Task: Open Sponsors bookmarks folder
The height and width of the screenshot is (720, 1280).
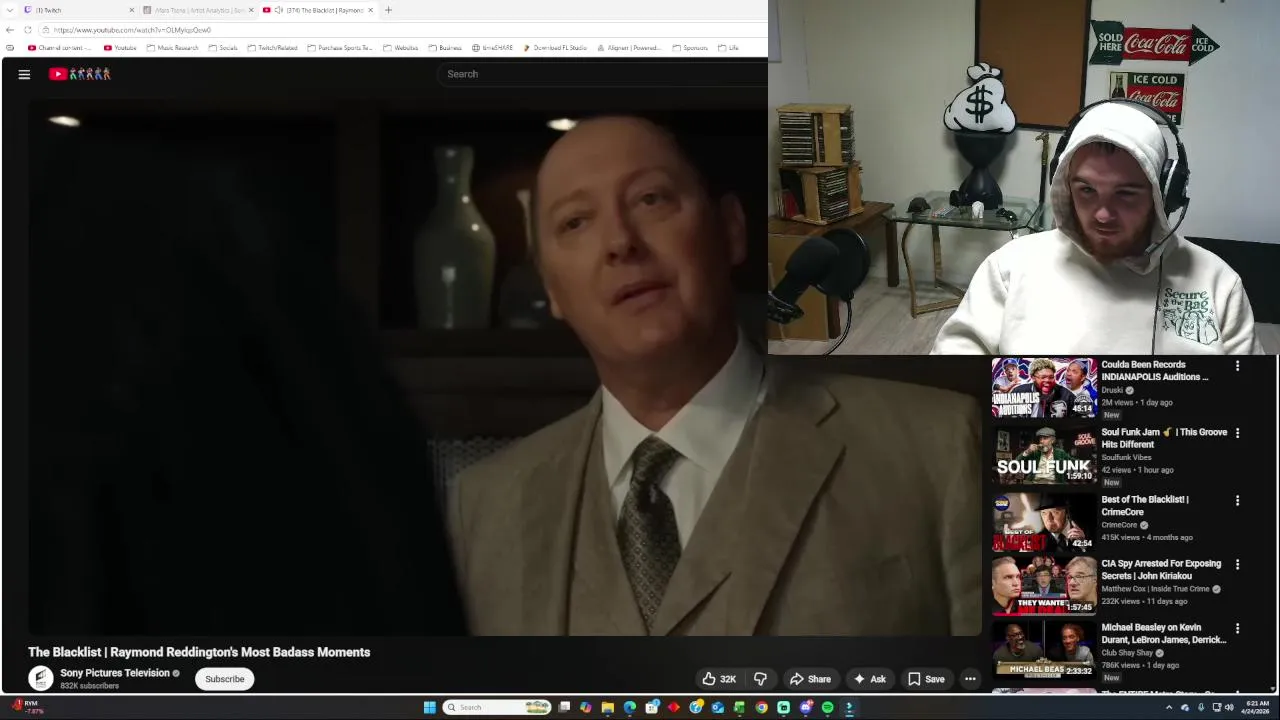Action: coord(690,48)
